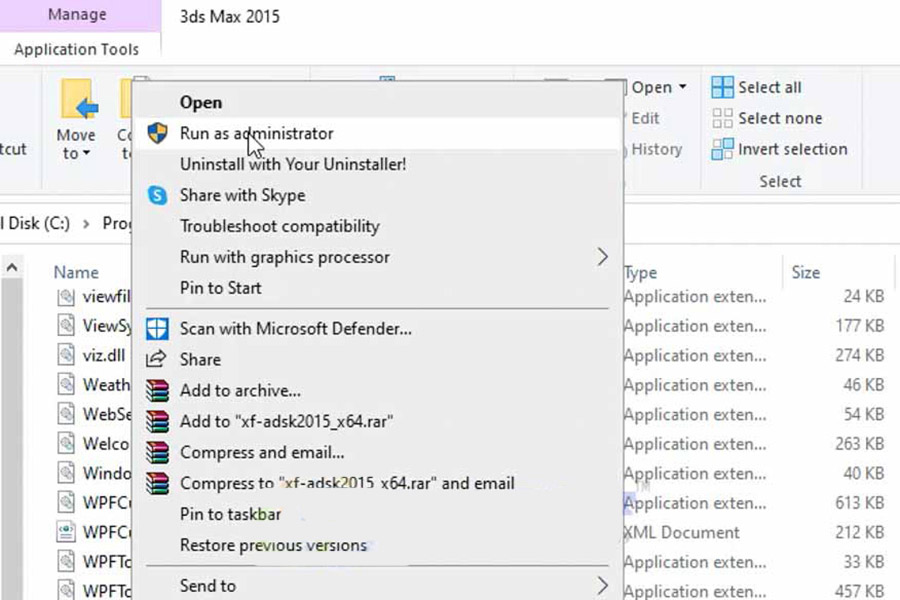The width and height of the screenshot is (900, 600).
Task: Click the file icon beside Weath
Action: coord(66,384)
